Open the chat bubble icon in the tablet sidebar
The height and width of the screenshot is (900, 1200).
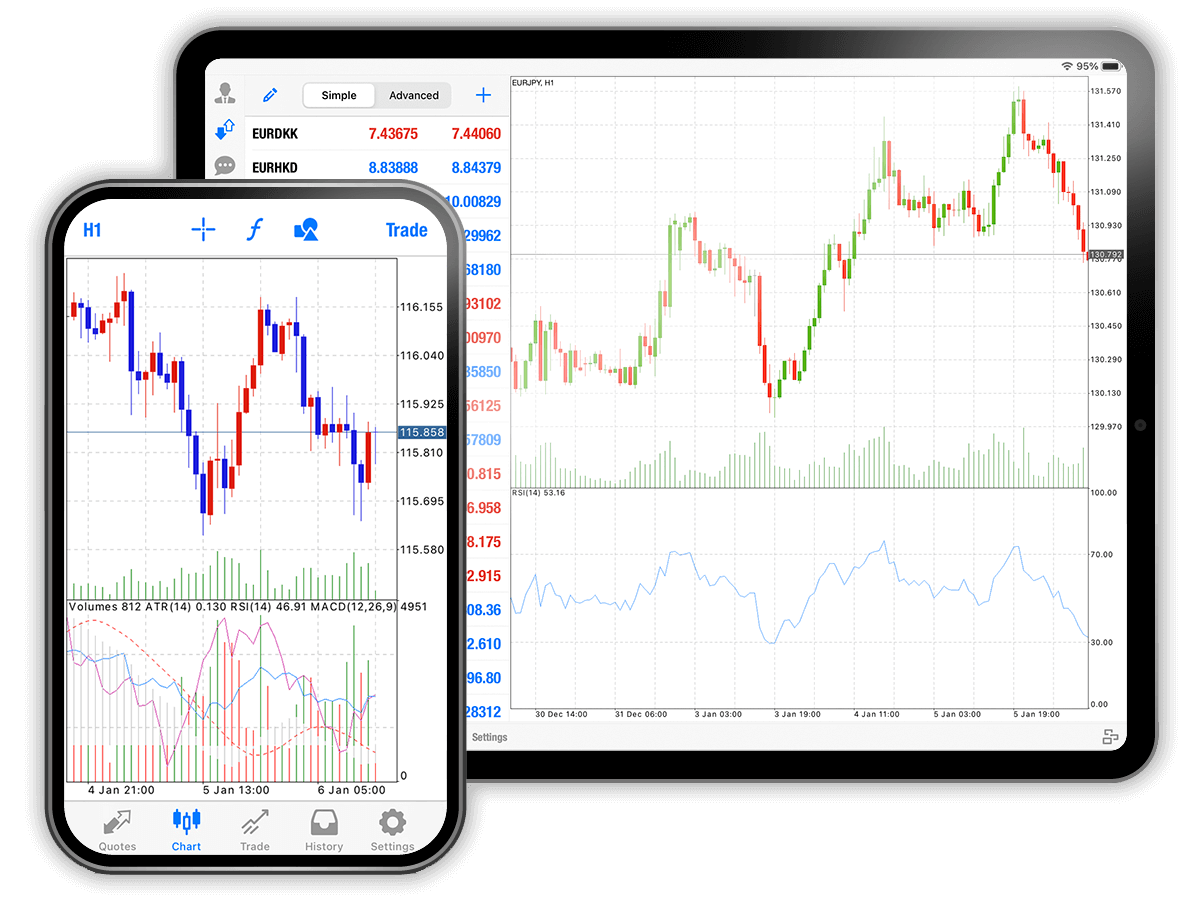[x=225, y=166]
